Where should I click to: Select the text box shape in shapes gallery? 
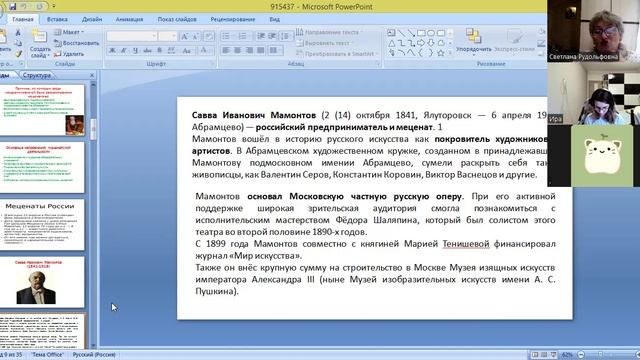coord(391,33)
